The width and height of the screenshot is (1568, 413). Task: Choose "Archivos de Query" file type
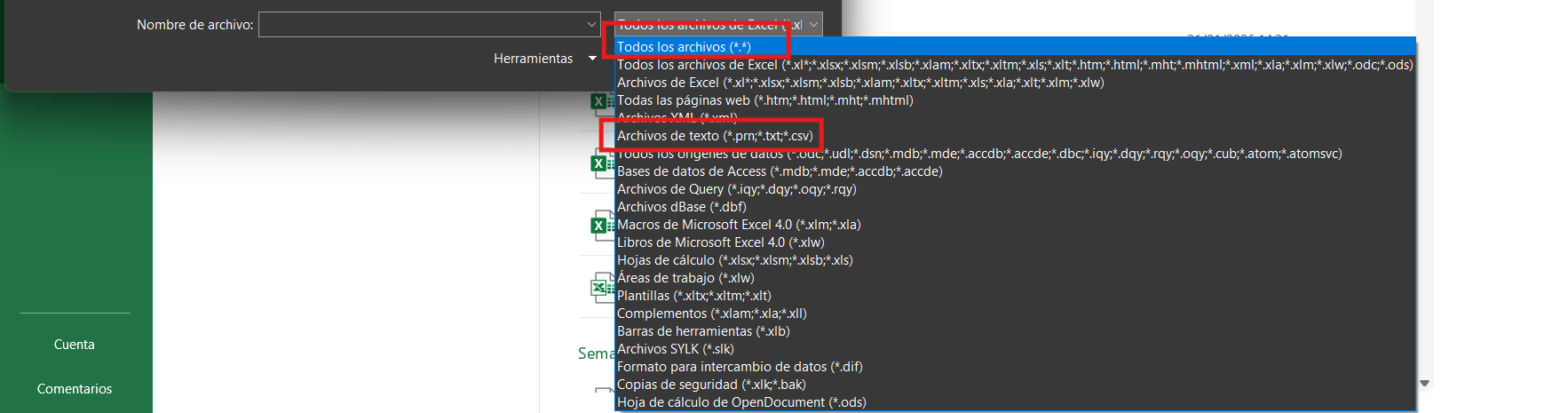tap(736, 189)
